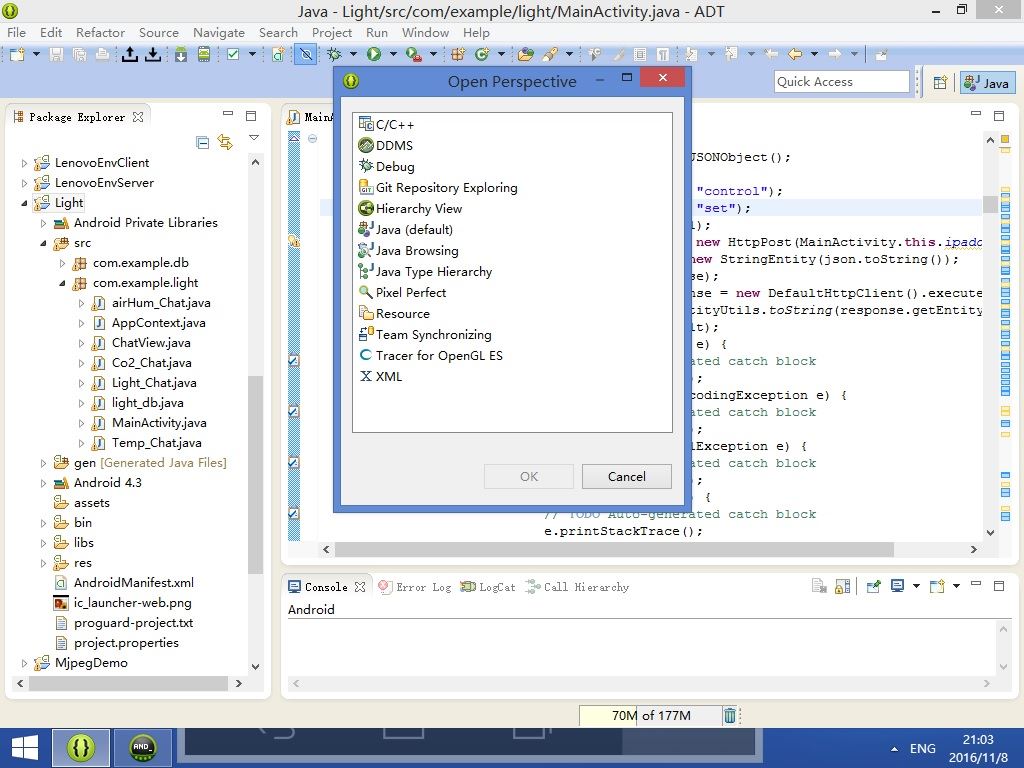Click the import download arrow icon
Viewport: 1024px width, 768px height.
click(x=153, y=54)
